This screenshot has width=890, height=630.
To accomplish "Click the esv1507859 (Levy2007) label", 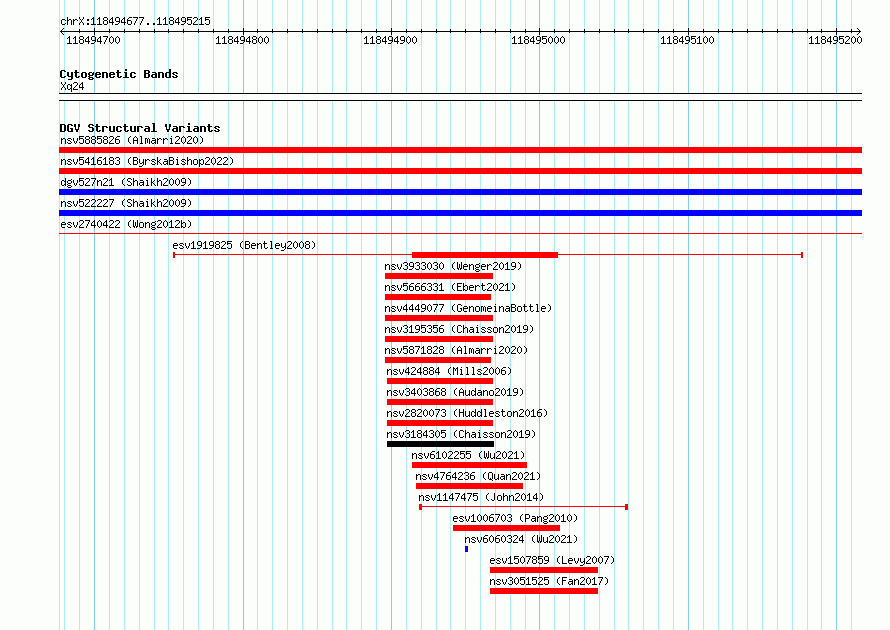I will point(552,560).
